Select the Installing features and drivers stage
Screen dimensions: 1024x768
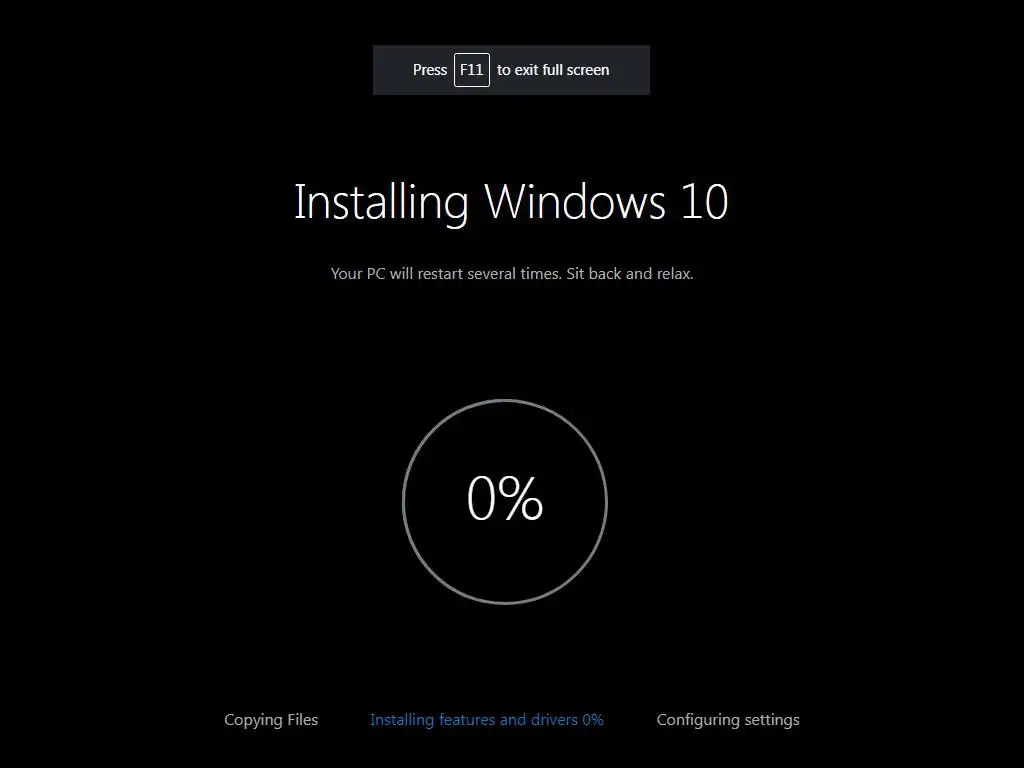point(487,720)
